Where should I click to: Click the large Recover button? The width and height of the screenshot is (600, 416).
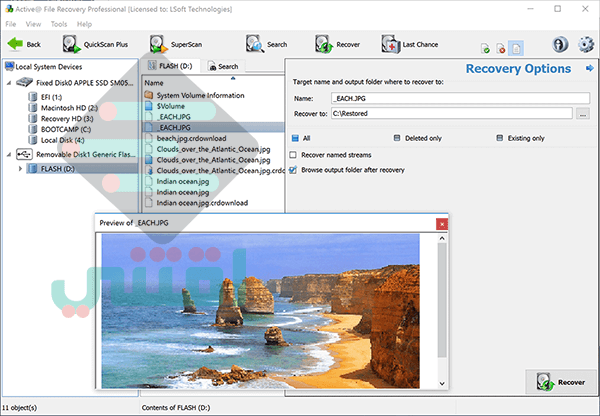(x=561, y=382)
